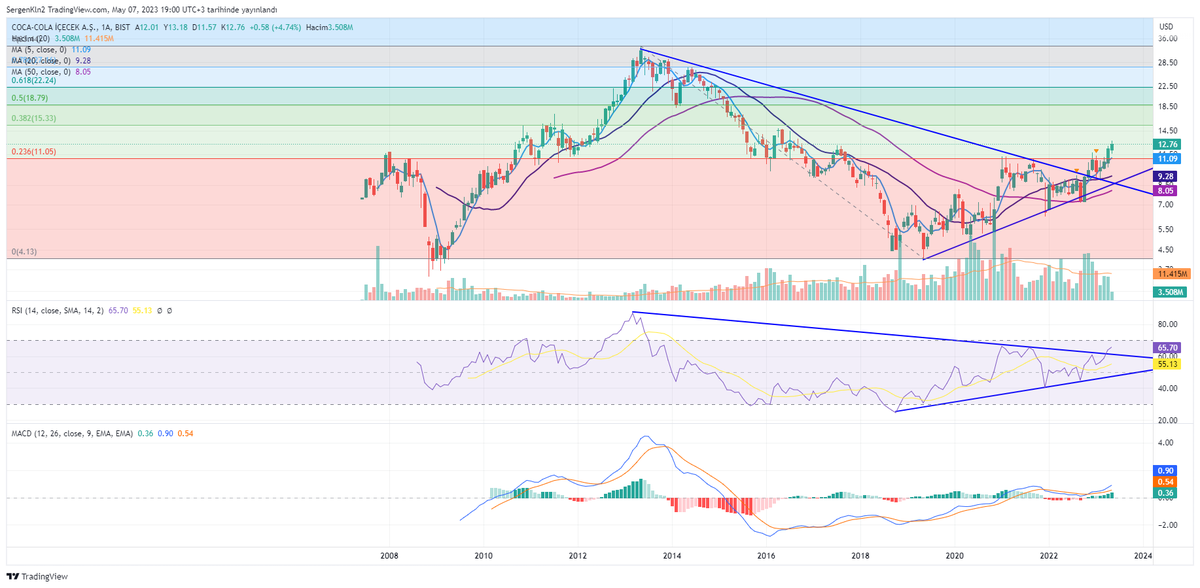The width and height of the screenshot is (1200, 588).
Task: Click the 2012 label on time axis
Action: (x=578, y=554)
